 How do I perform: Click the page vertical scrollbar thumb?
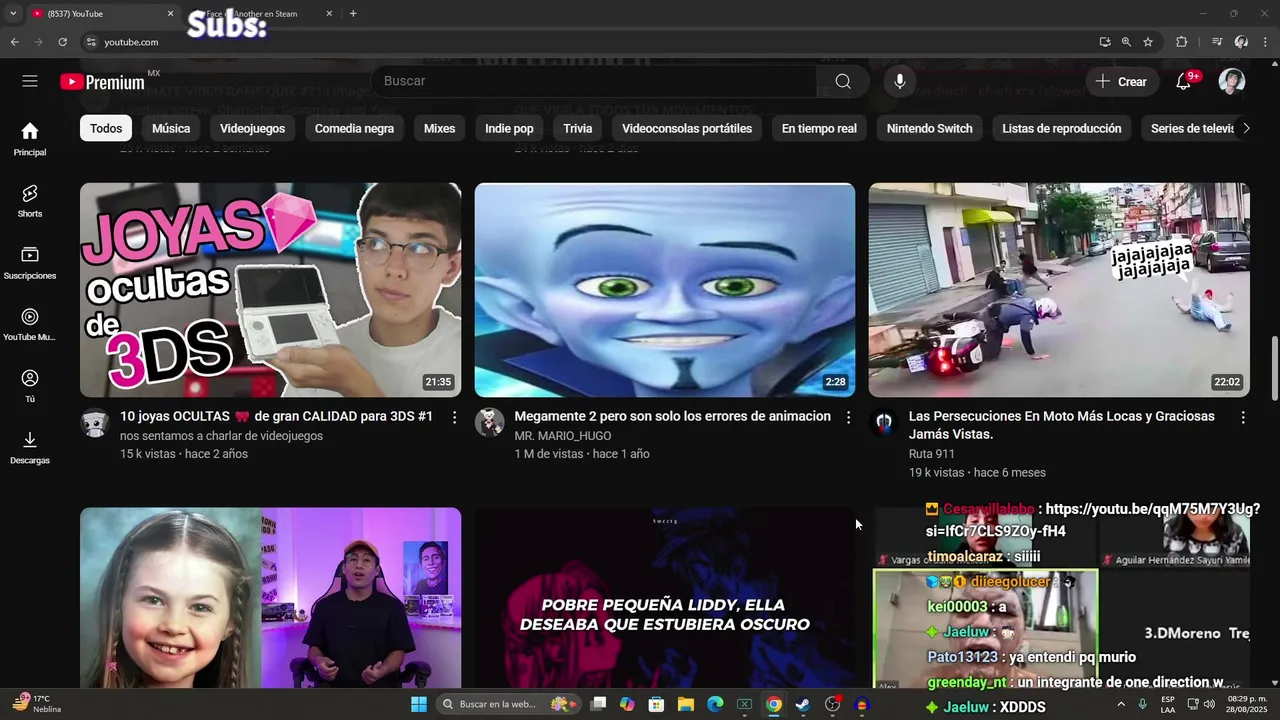pos(1274,368)
